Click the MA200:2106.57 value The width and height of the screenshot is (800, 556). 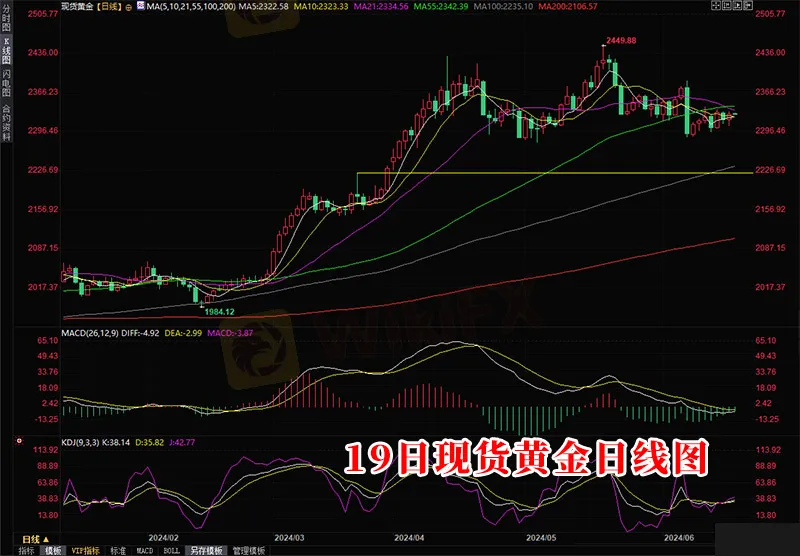pos(568,7)
